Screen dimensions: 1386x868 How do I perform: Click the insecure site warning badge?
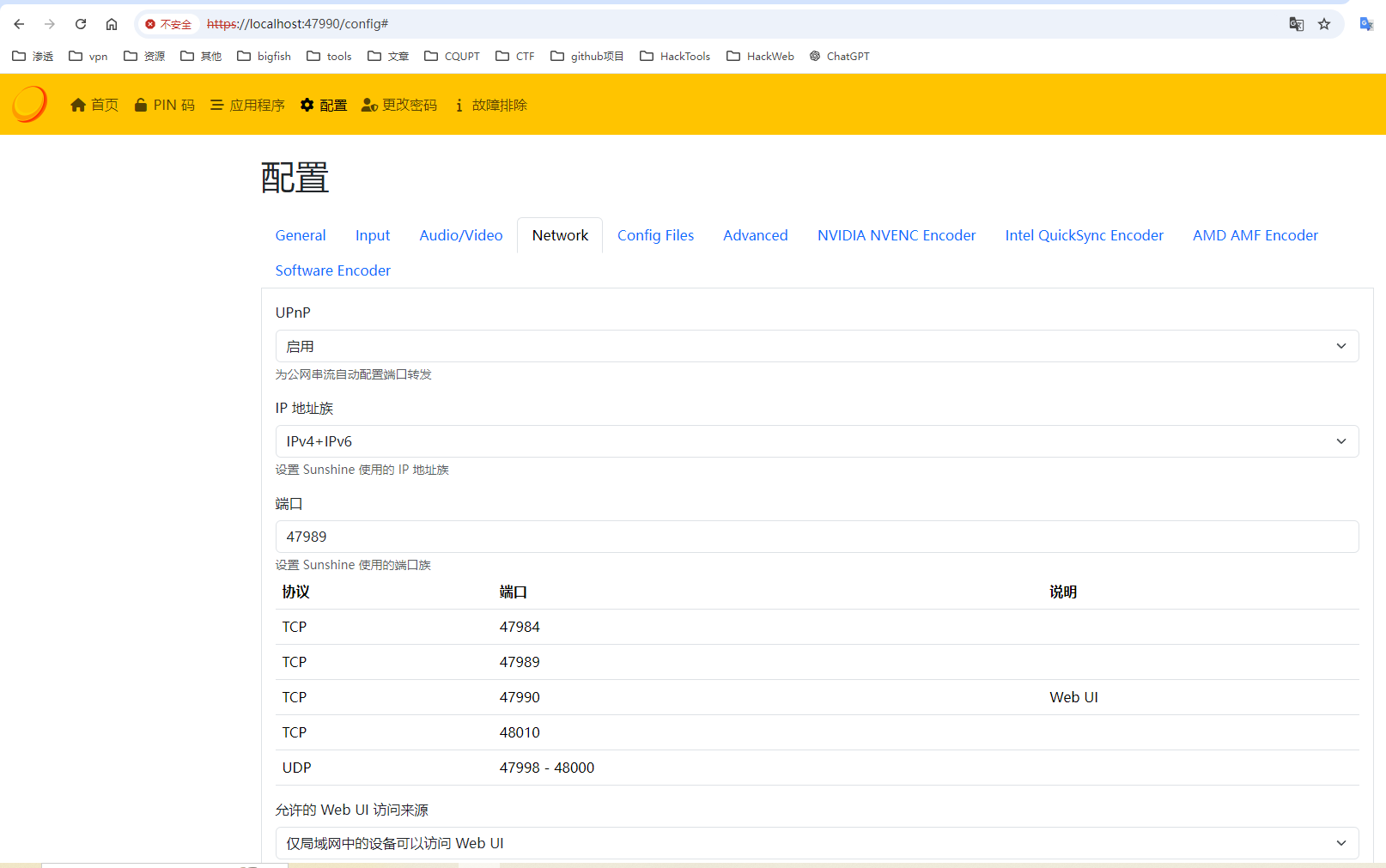pos(168,24)
